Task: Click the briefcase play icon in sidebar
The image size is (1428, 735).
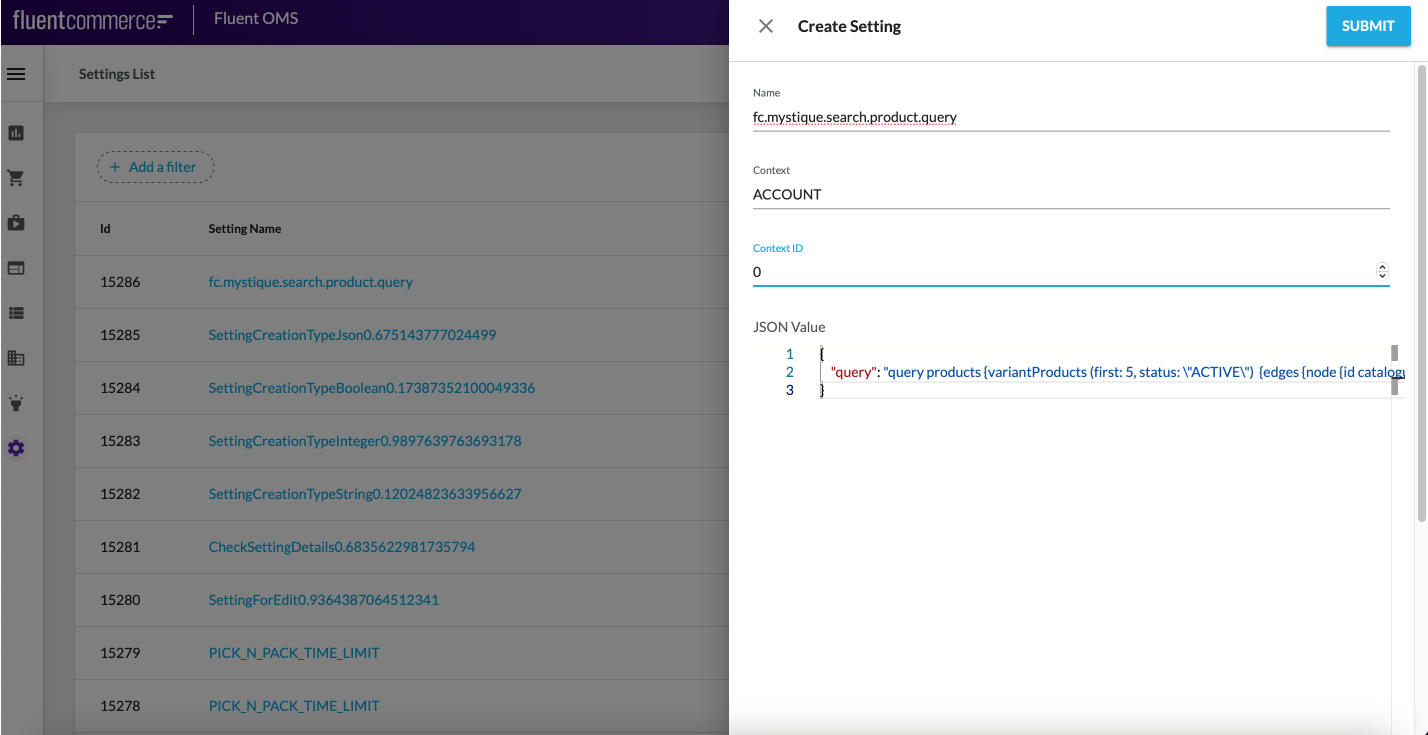Action: 16,223
